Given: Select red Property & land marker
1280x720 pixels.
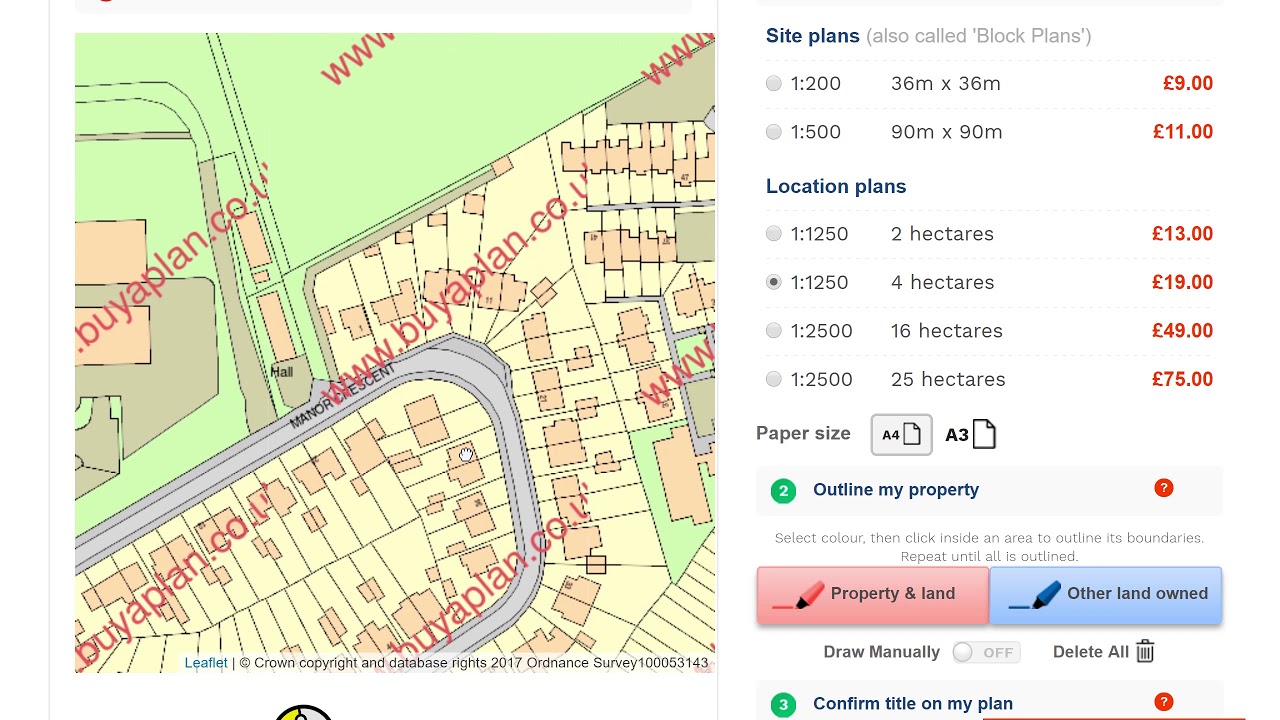Looking at the screenshot, I should click(x=872, y=594).
